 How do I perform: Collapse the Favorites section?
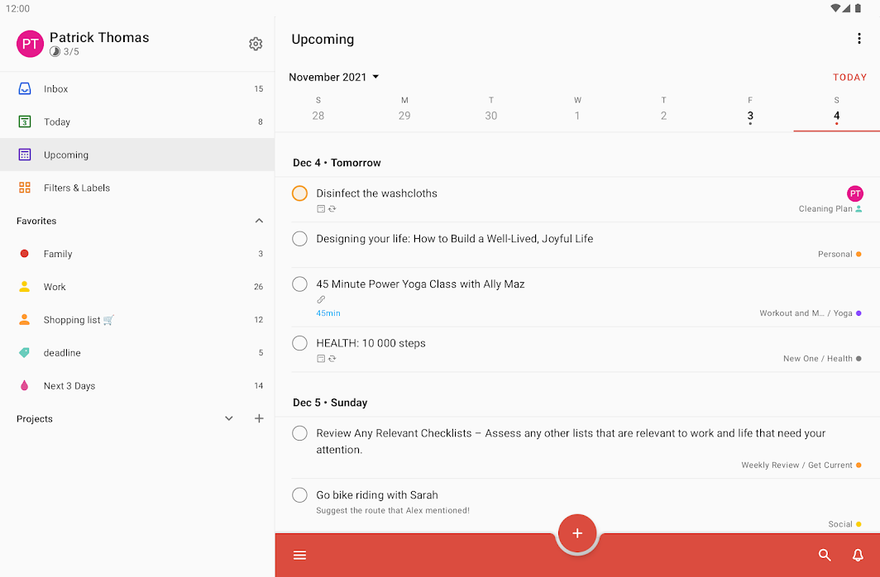259,221
